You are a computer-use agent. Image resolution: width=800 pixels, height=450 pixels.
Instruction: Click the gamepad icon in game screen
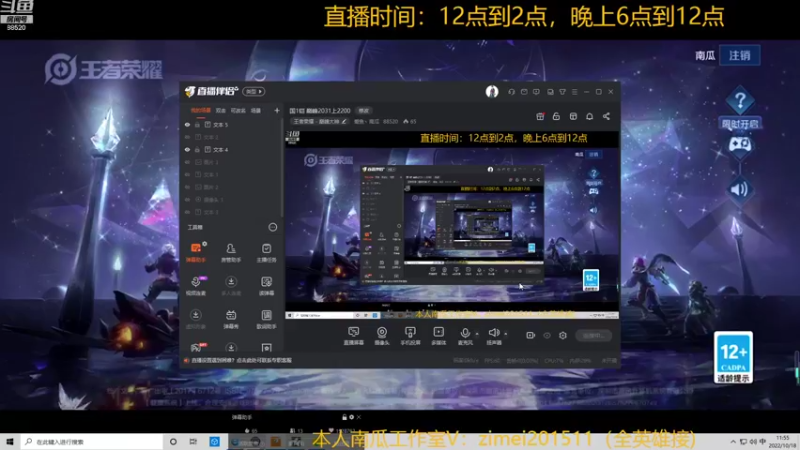click(x=739, y=145)
